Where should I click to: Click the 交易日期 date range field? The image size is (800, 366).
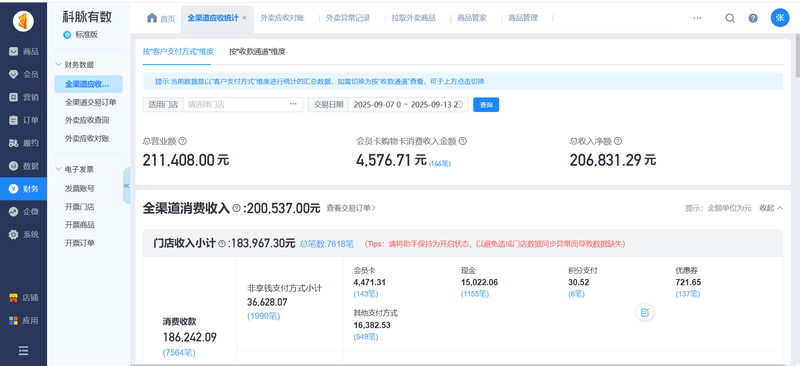pyautogui.click(x=408, y=105)
